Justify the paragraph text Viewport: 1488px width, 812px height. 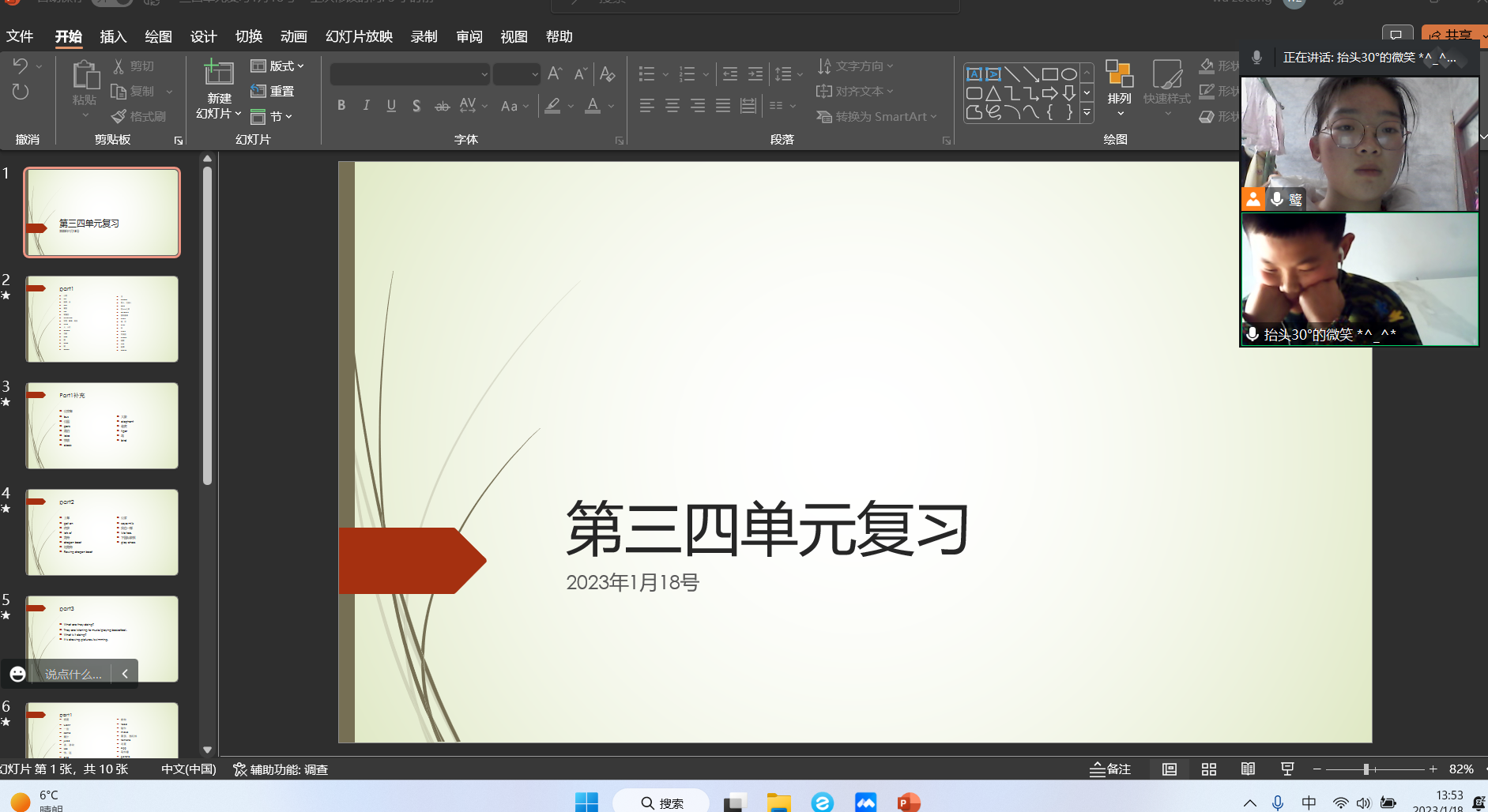tap(723, 106)
